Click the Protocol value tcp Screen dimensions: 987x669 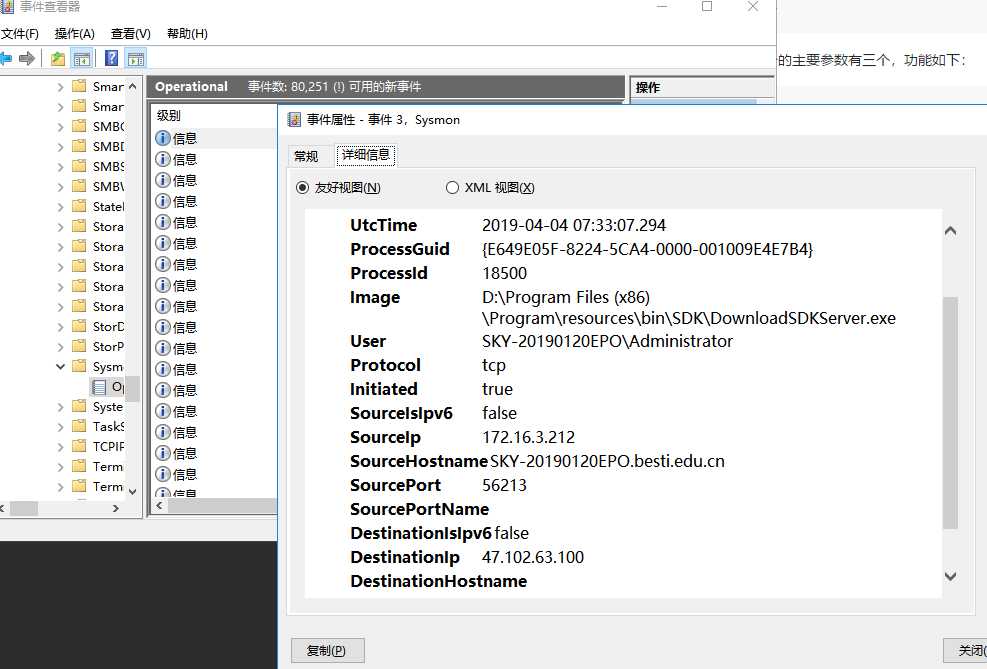(494, 365)
